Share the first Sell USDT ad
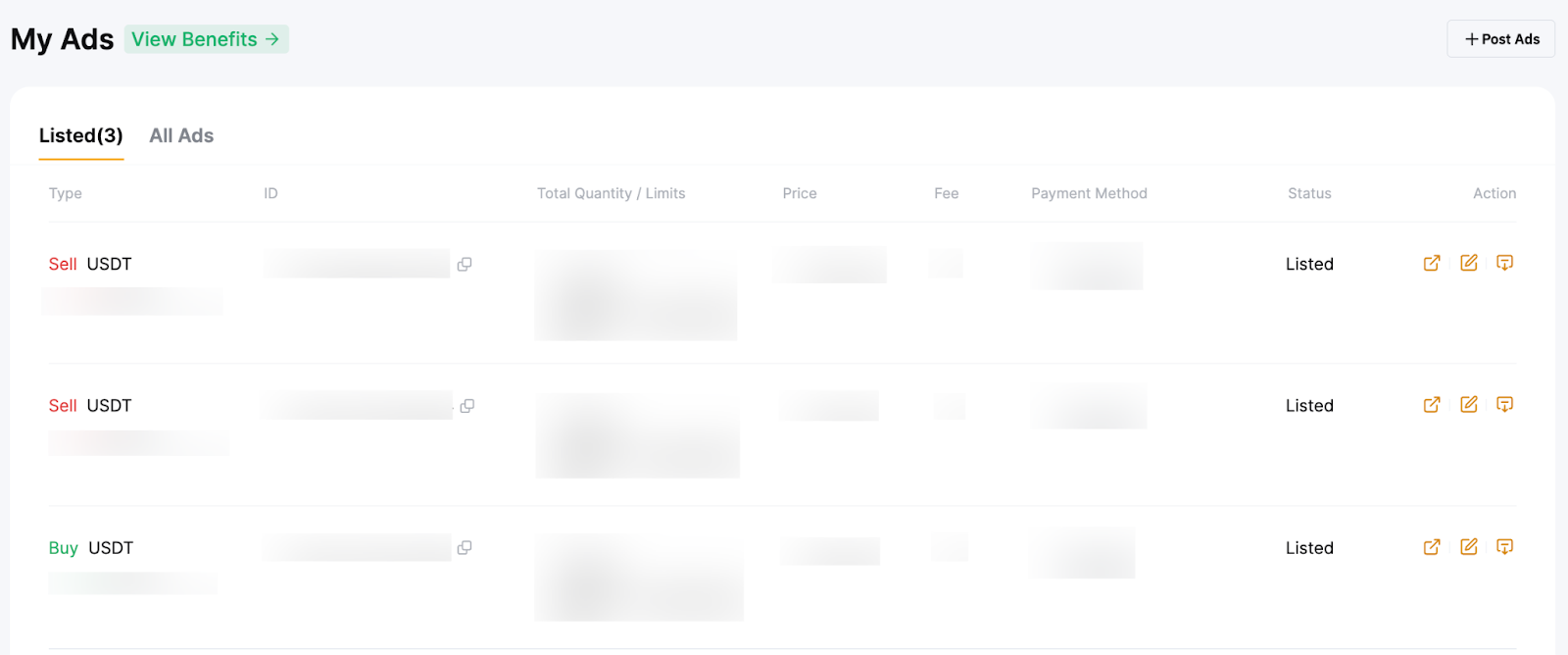 pos(1432,263)
